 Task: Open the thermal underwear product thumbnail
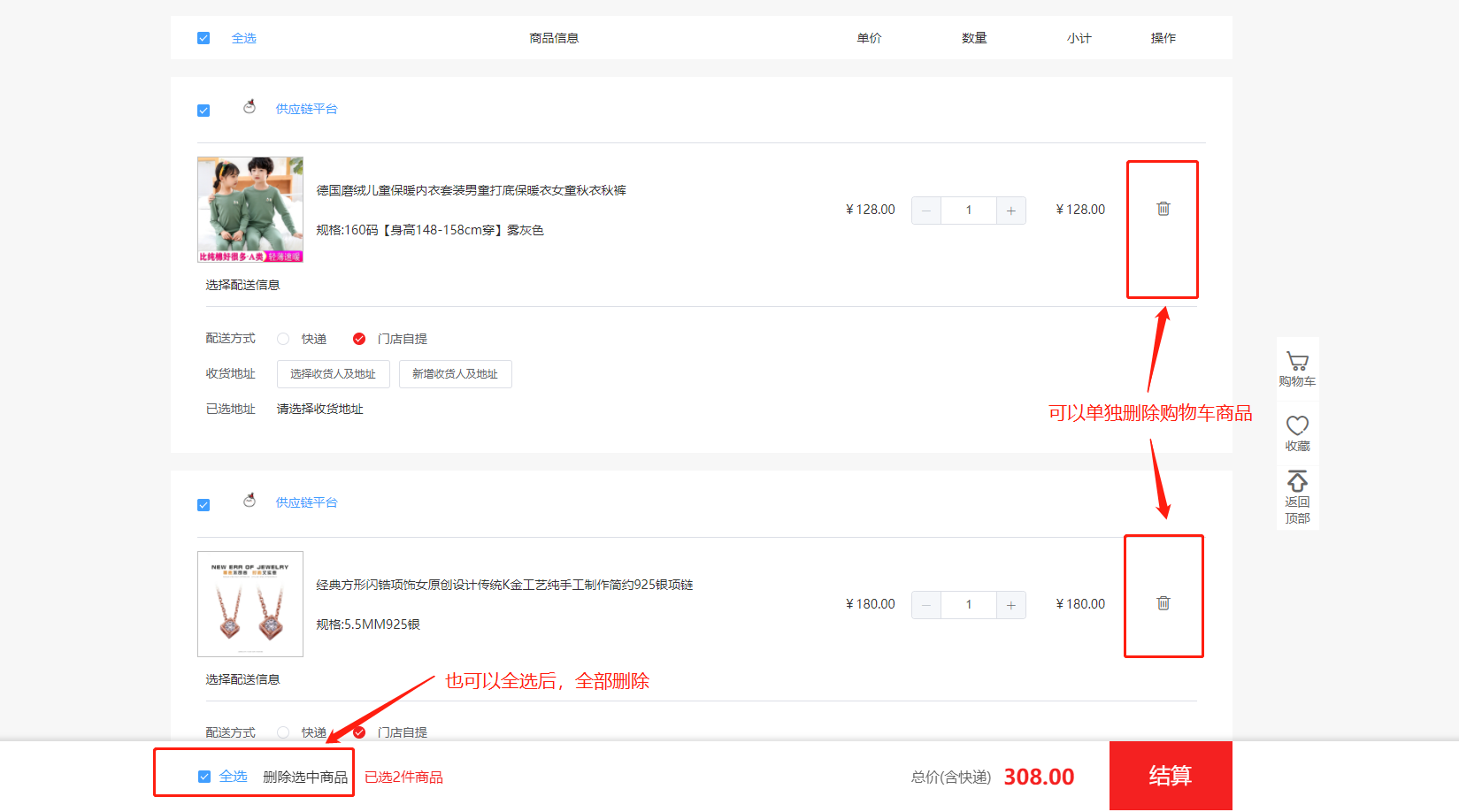point(250,210)
